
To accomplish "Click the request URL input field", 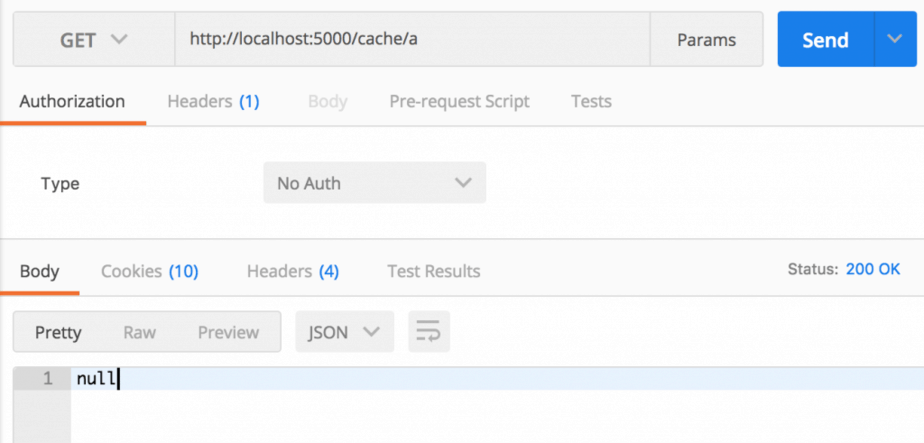I will (410, 40).
